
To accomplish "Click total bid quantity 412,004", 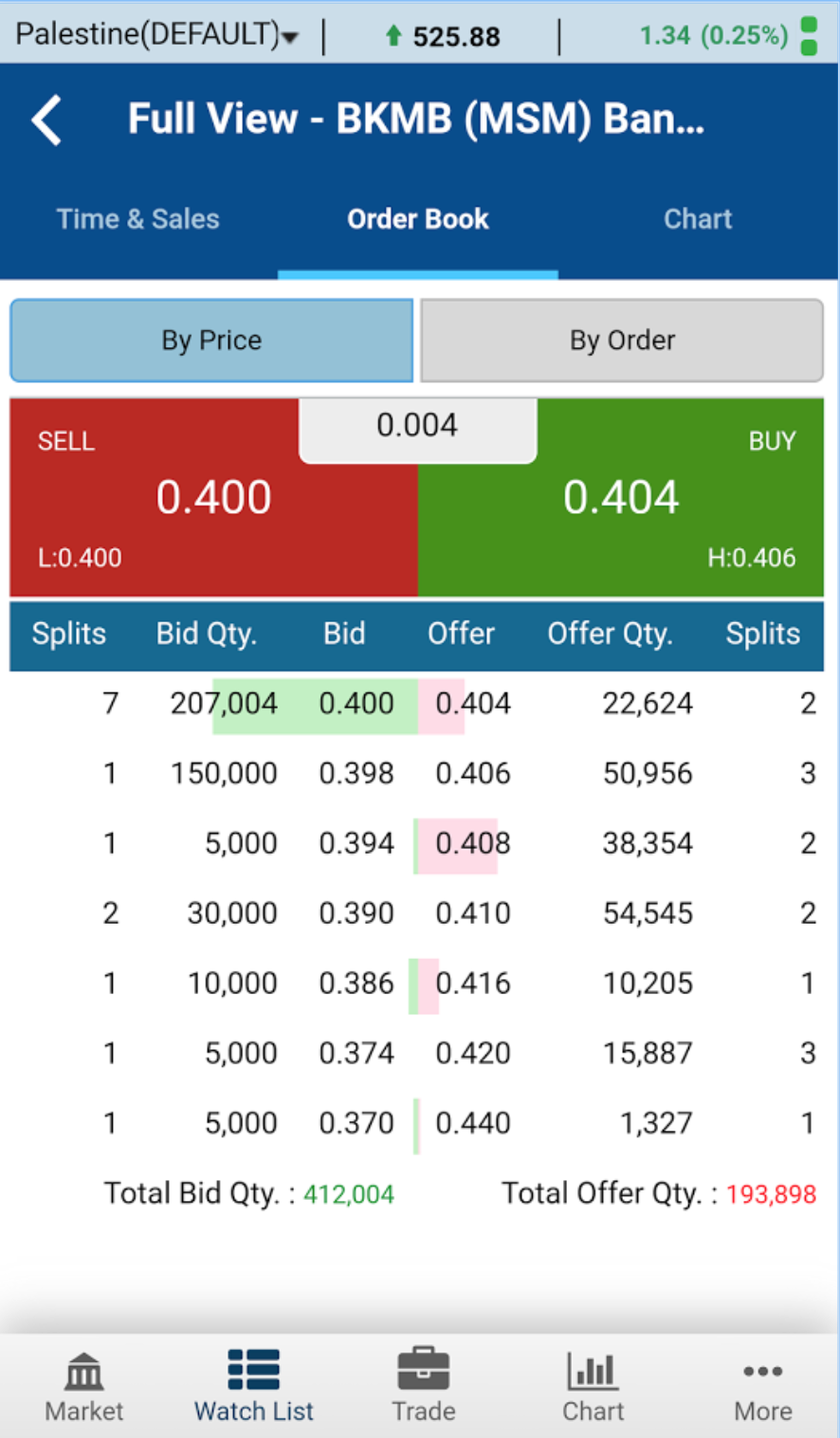I will click(349, 1194).
